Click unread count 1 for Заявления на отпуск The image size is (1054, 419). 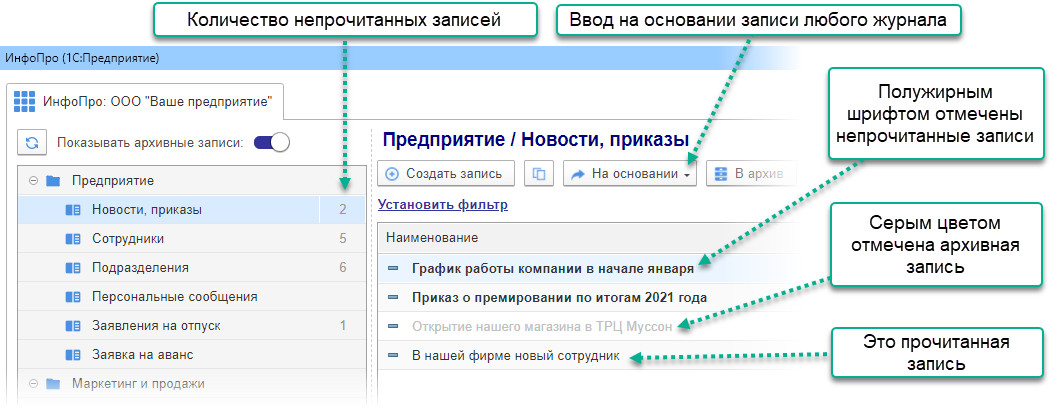[342, 326]
